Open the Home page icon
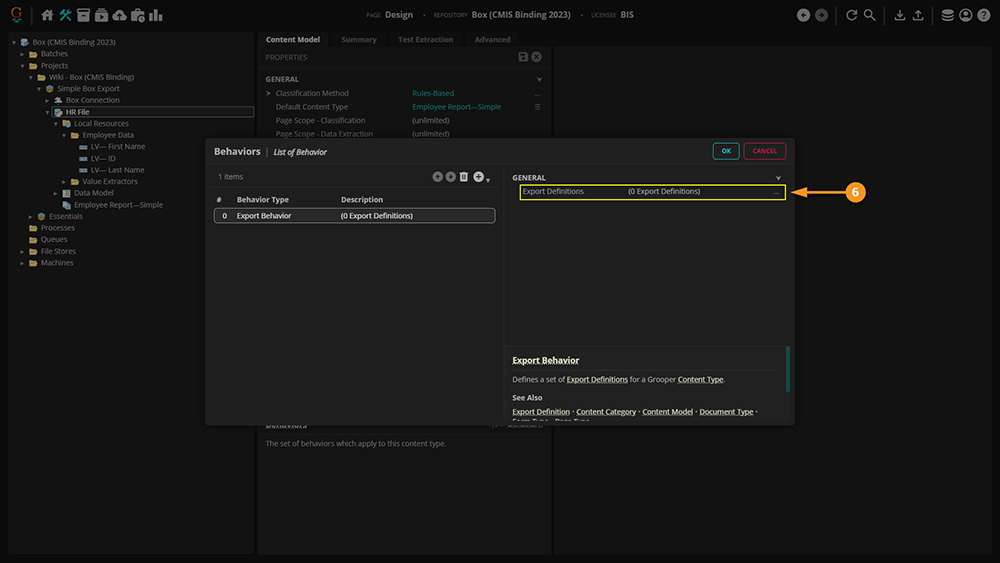1000x563 pixels. coord(47,15)
